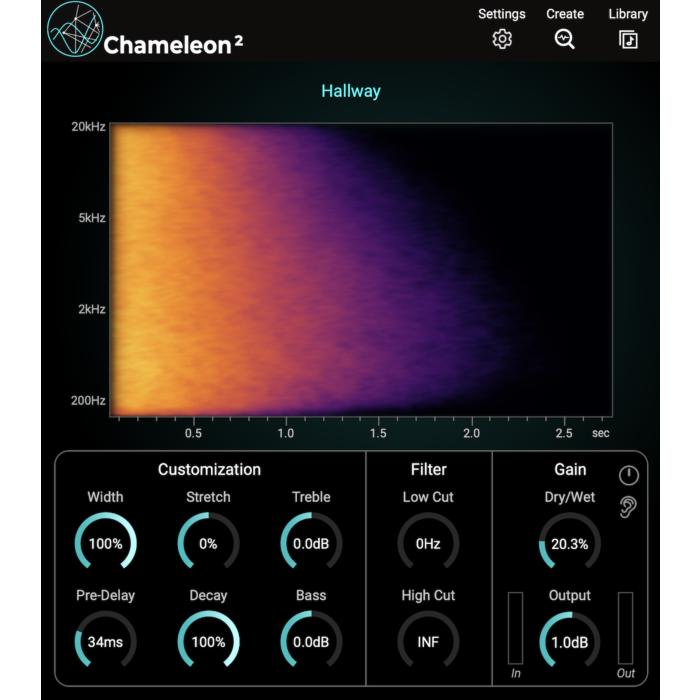Viewport: 700px width, 700px height.
Task: Click the Width knob at 100%
Action: [105, 543]
